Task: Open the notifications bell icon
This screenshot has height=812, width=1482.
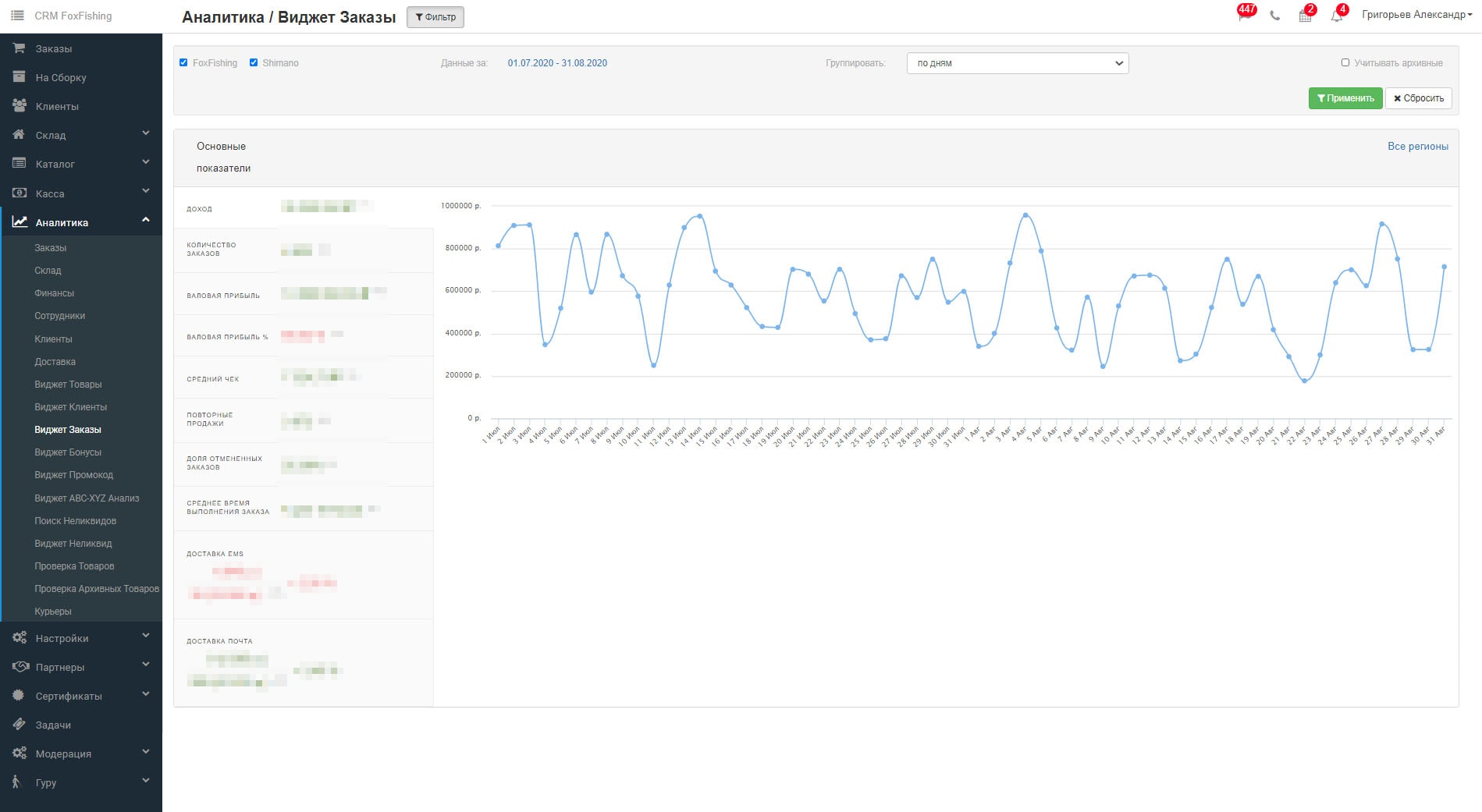Action: 1337,16
